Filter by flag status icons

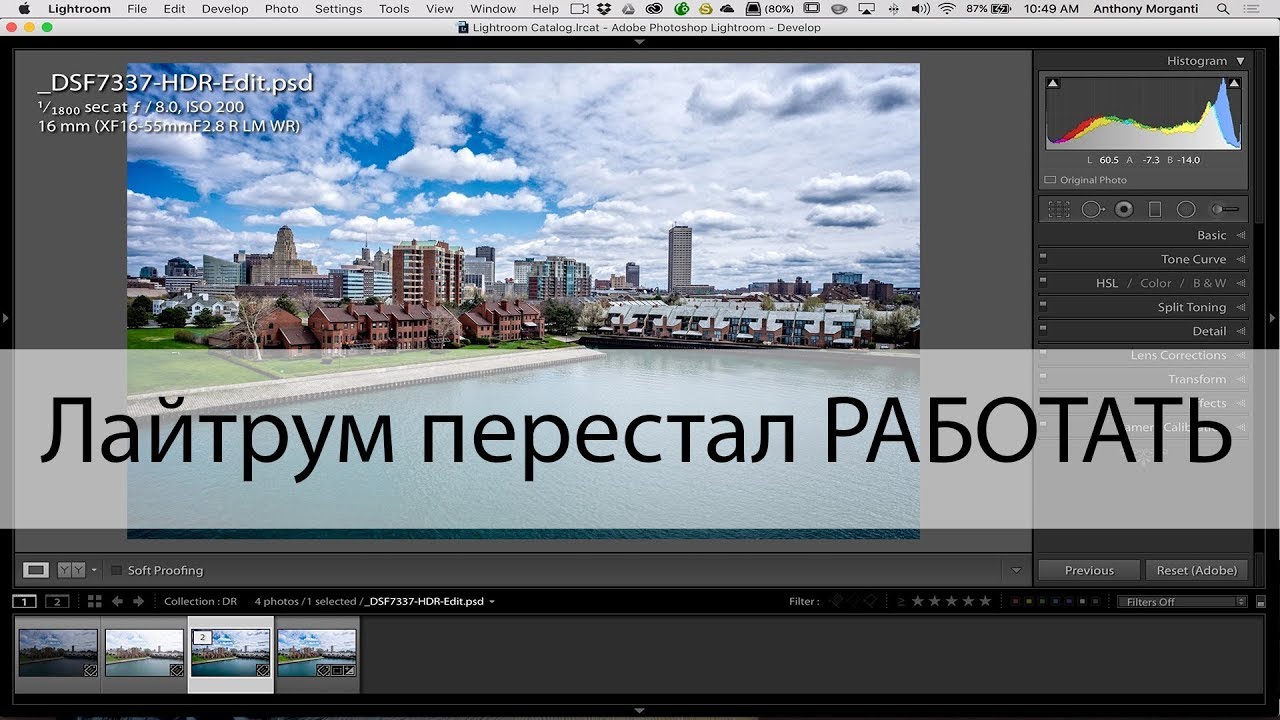point(853,601)
